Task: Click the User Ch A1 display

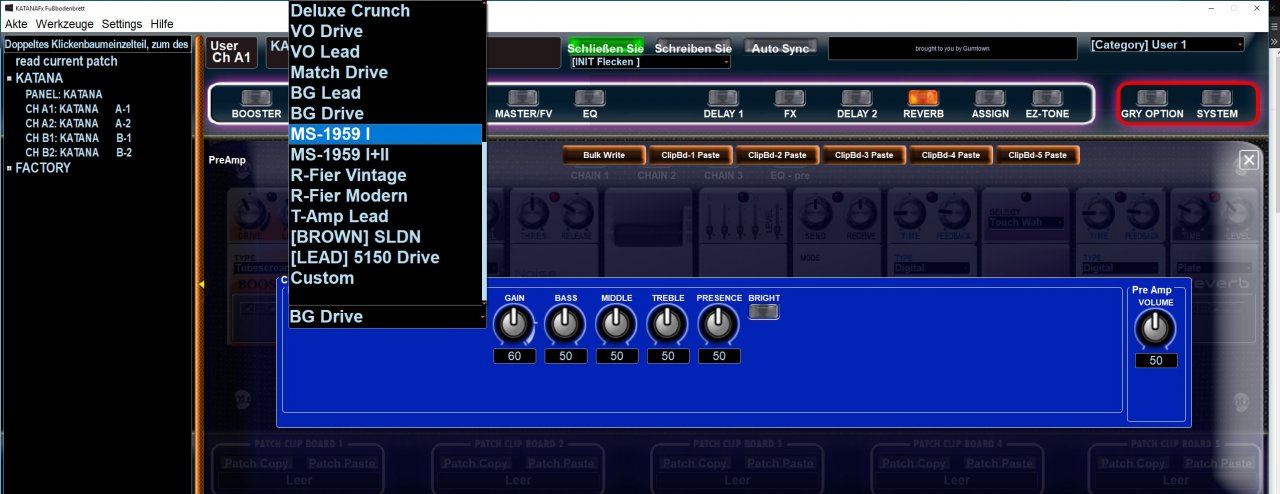Action: click(x=231, y=52)
